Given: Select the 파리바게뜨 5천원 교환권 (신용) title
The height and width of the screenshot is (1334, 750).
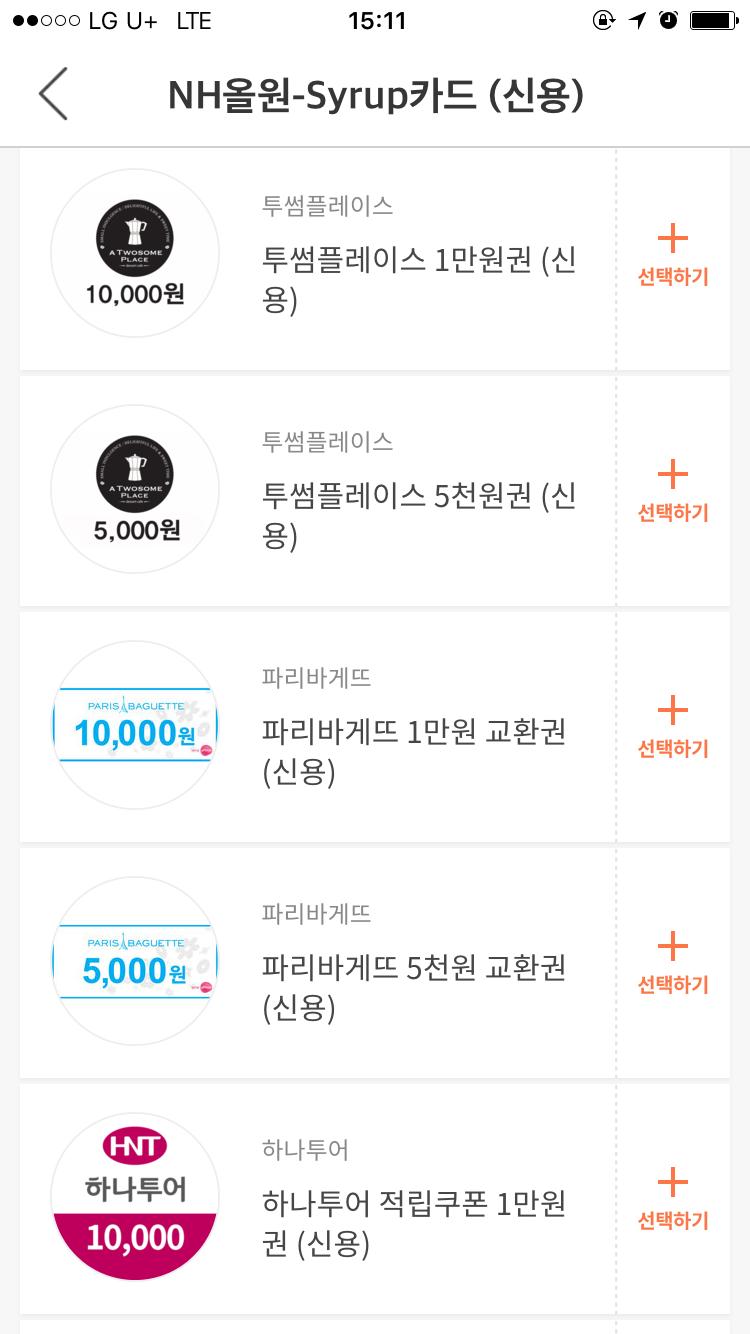Looking at the screenshot, I should [x=413, y=988].
